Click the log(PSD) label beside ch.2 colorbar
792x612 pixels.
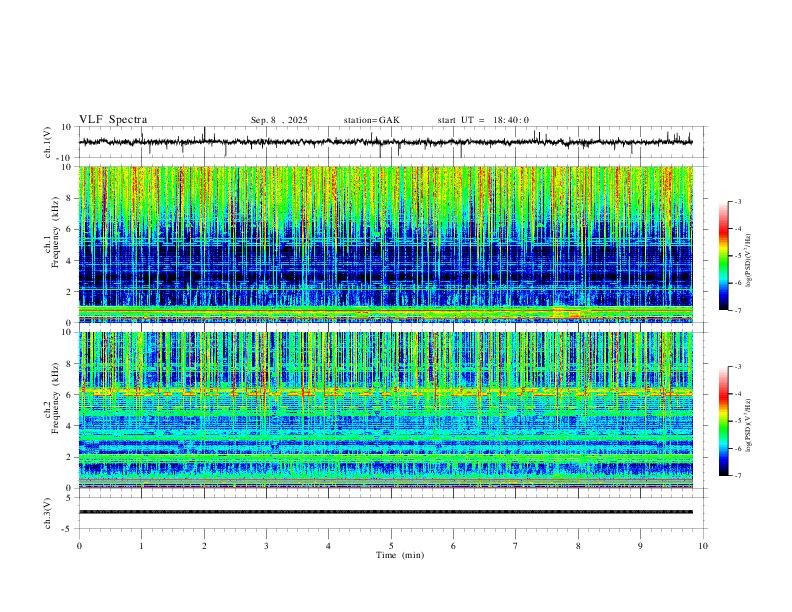749,425
